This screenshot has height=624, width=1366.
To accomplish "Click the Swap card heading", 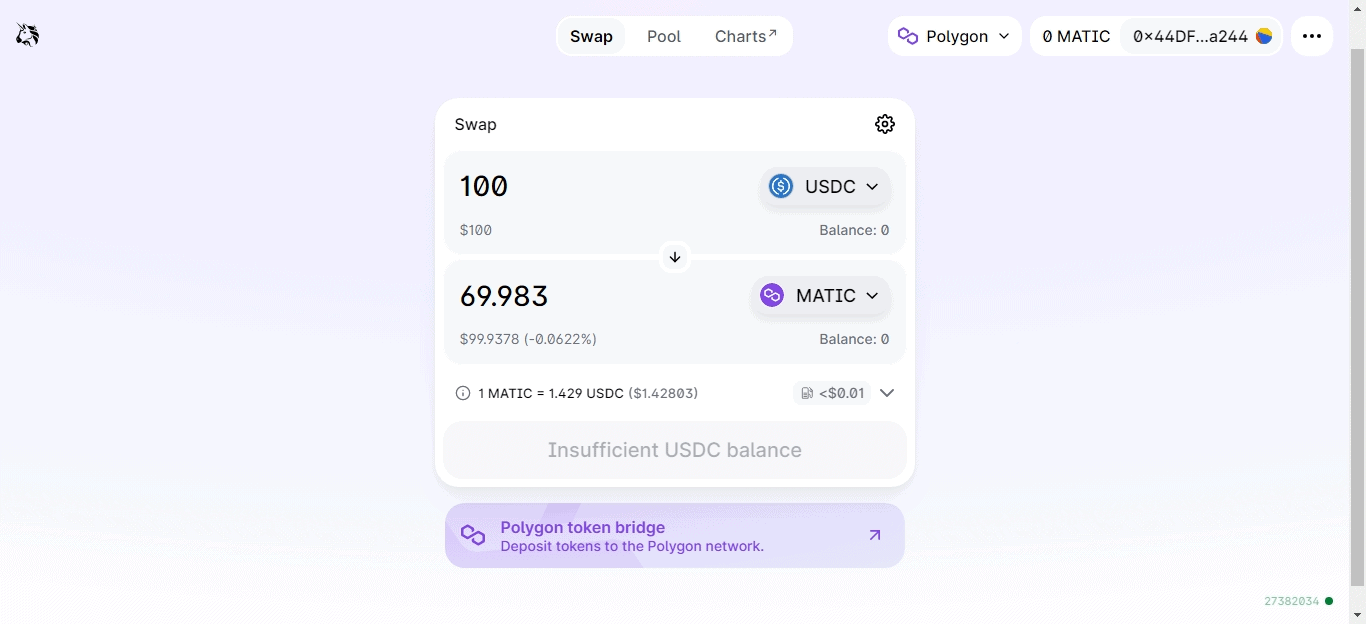I will (476, 124).
